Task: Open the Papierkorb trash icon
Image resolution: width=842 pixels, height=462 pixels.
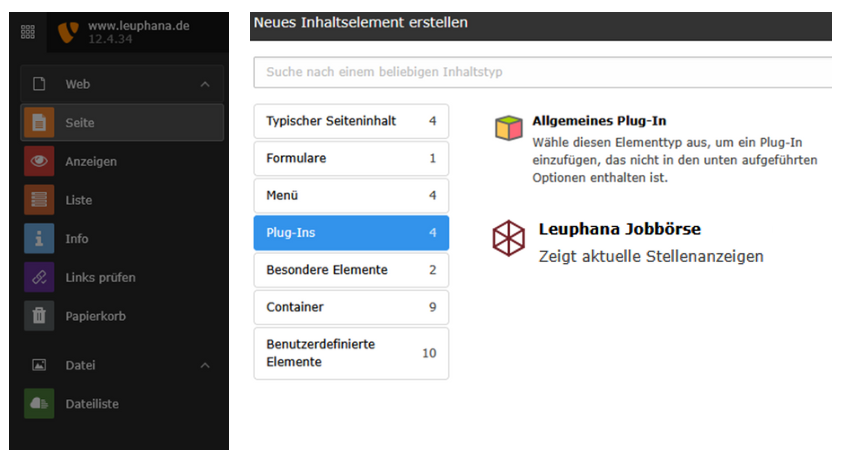Action: click(39, 316)
